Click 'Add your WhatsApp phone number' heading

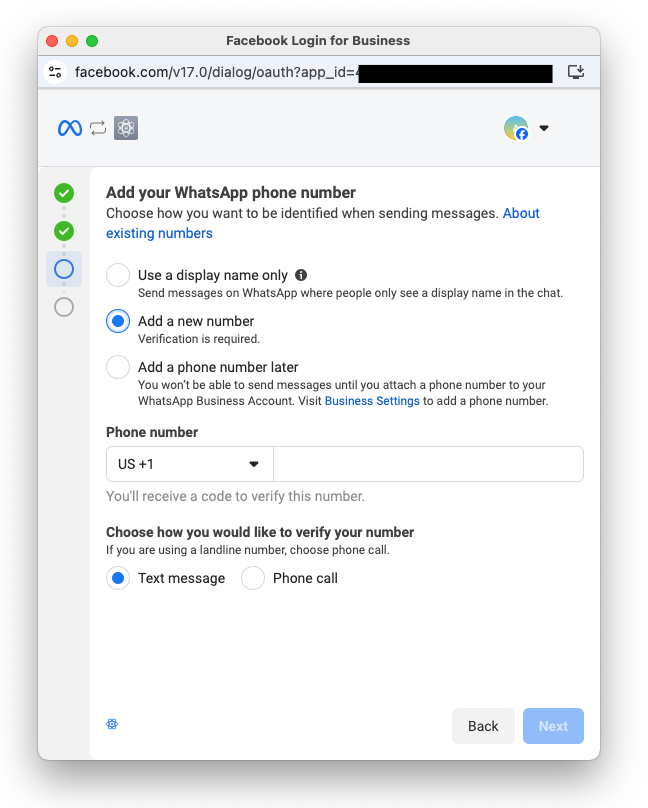coord(231,193)
